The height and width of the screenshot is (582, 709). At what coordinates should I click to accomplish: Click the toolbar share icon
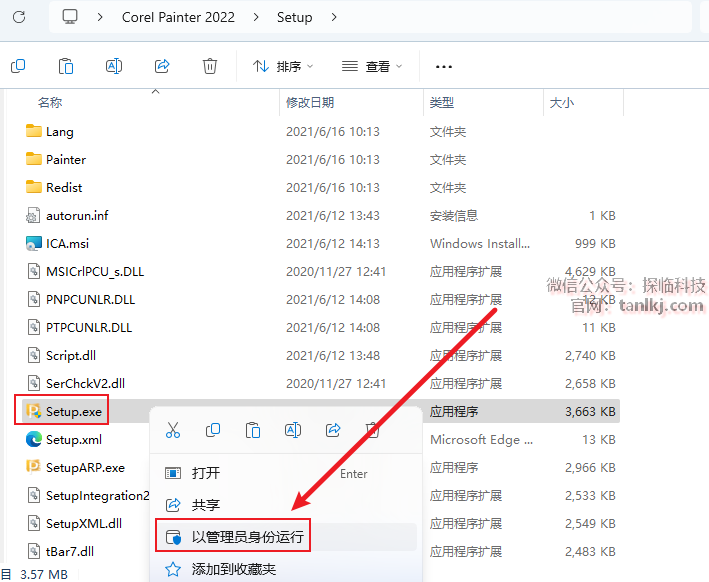(162, 66)
